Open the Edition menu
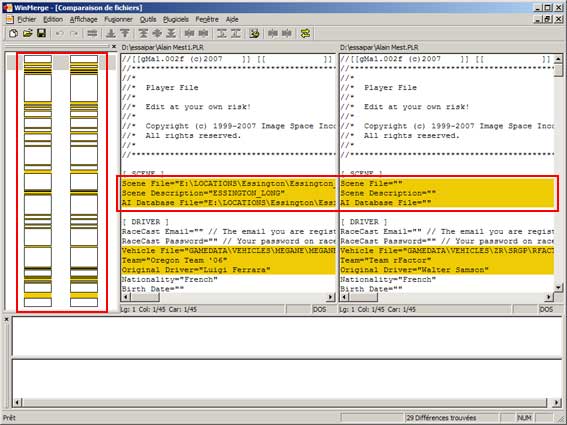Screen dimensions: 567x425 tap(53, 20)
